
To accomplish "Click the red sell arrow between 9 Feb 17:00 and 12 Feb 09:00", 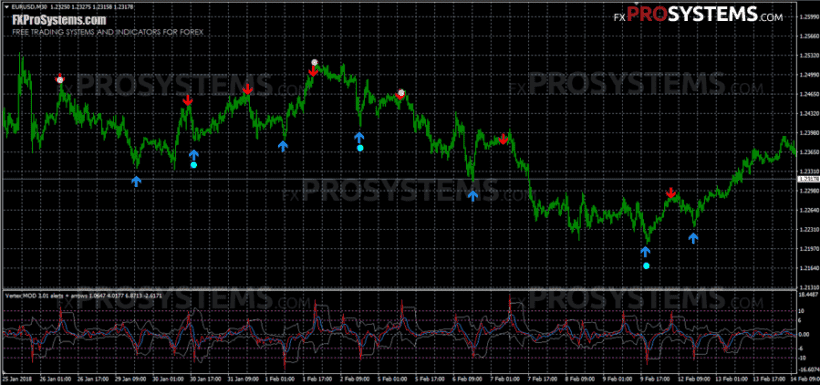I will 671,193.
